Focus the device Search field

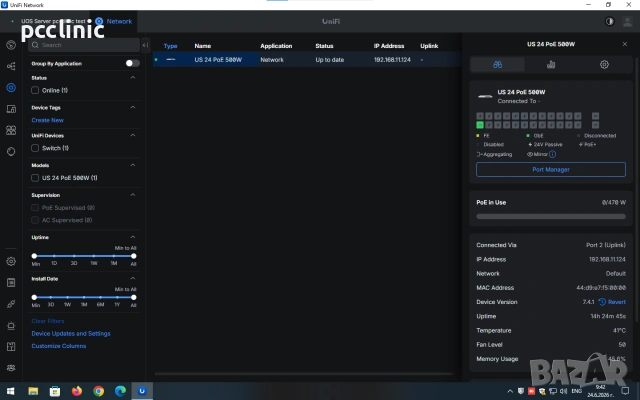click(84, 45)
